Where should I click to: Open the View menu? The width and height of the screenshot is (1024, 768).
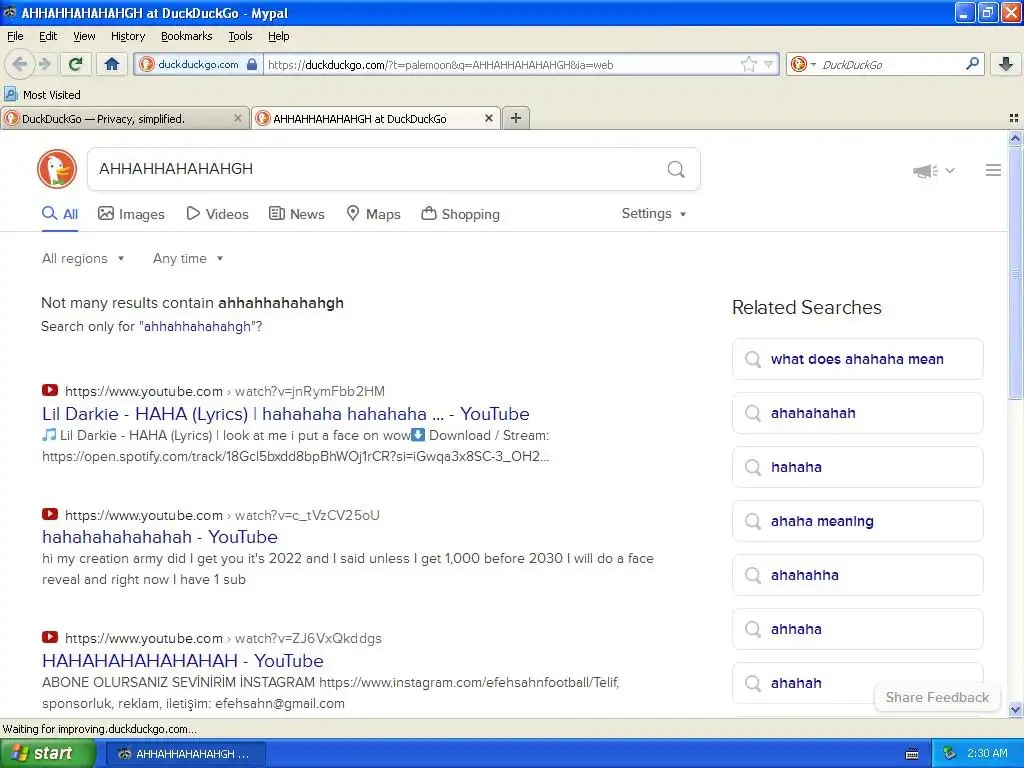[x=84, y=36]
